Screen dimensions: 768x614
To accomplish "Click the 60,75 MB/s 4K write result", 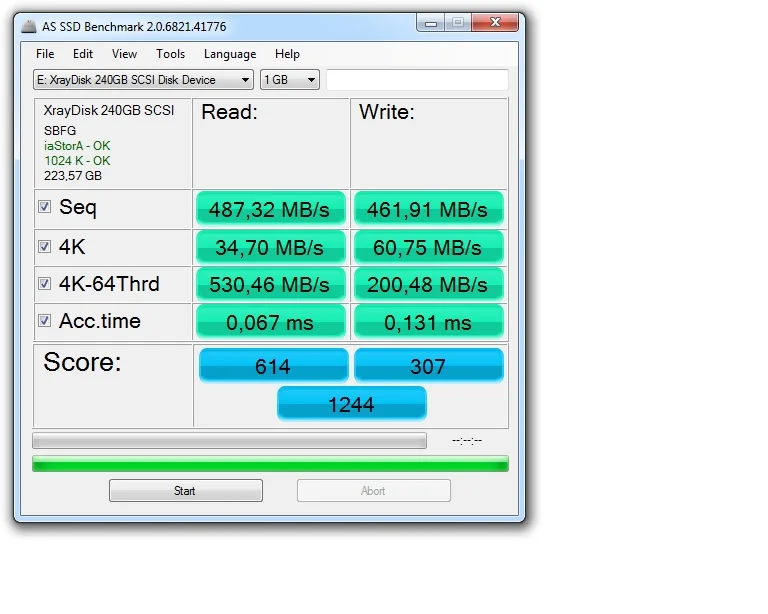I will [x=429, y=247].
